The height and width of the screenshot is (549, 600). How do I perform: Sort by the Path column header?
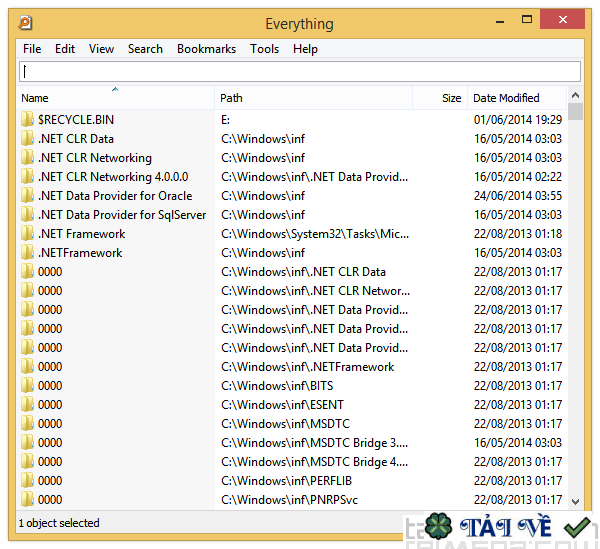(313, 98)
